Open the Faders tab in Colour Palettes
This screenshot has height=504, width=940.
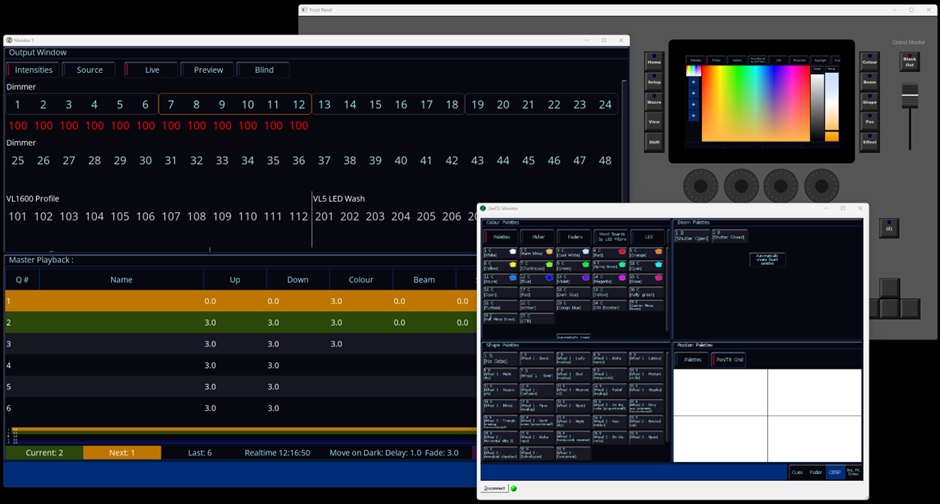[574, 237]
